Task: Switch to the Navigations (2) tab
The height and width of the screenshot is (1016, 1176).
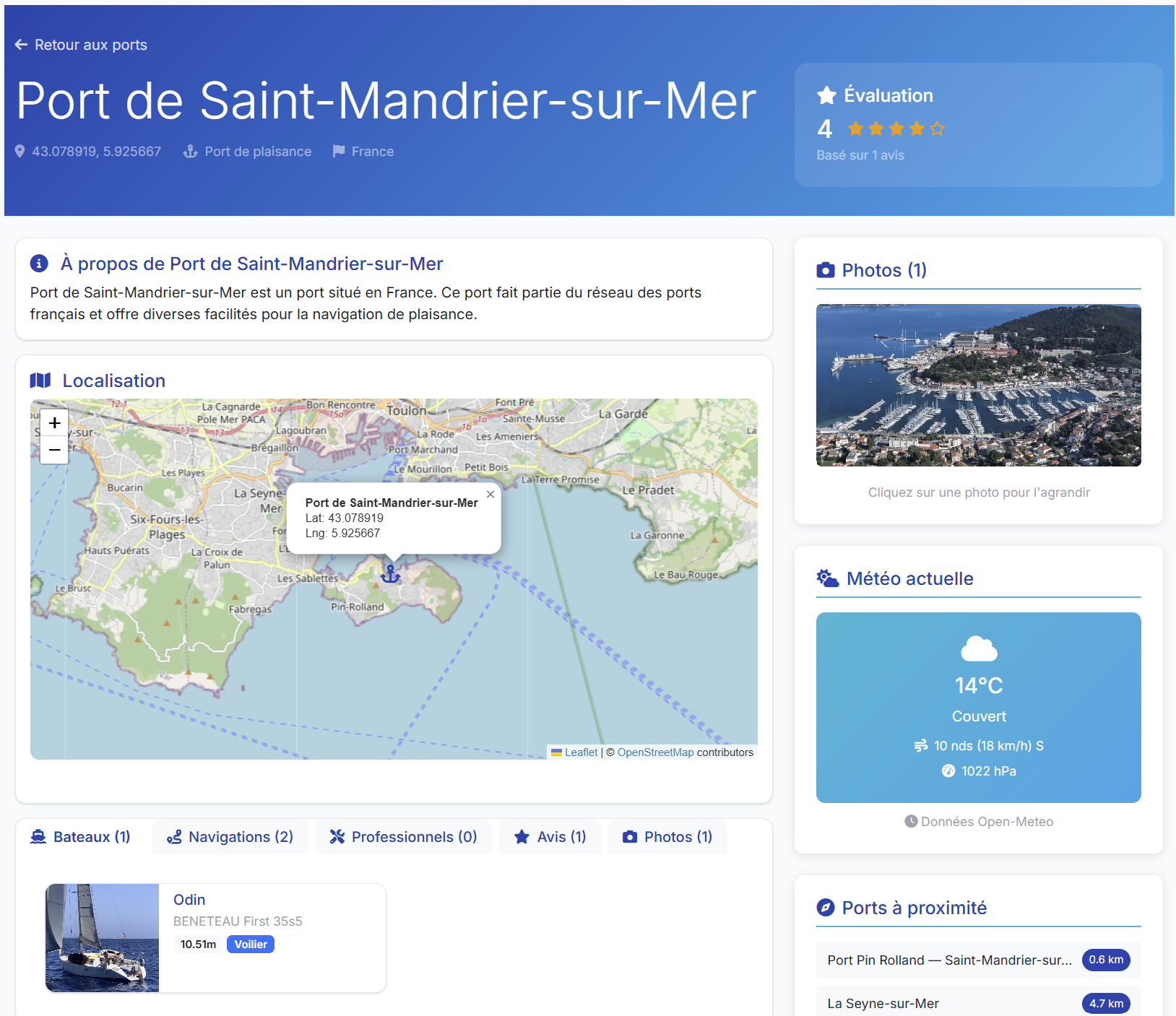Action: 230,836
